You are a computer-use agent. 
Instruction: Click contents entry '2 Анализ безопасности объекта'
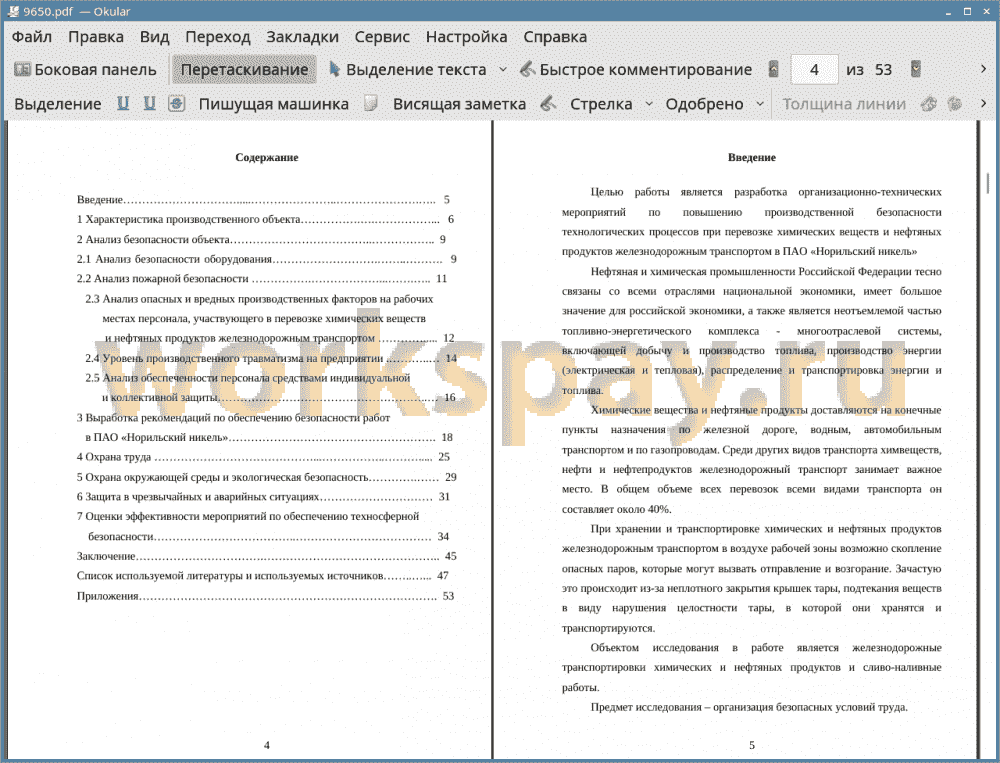pos(261,239)
